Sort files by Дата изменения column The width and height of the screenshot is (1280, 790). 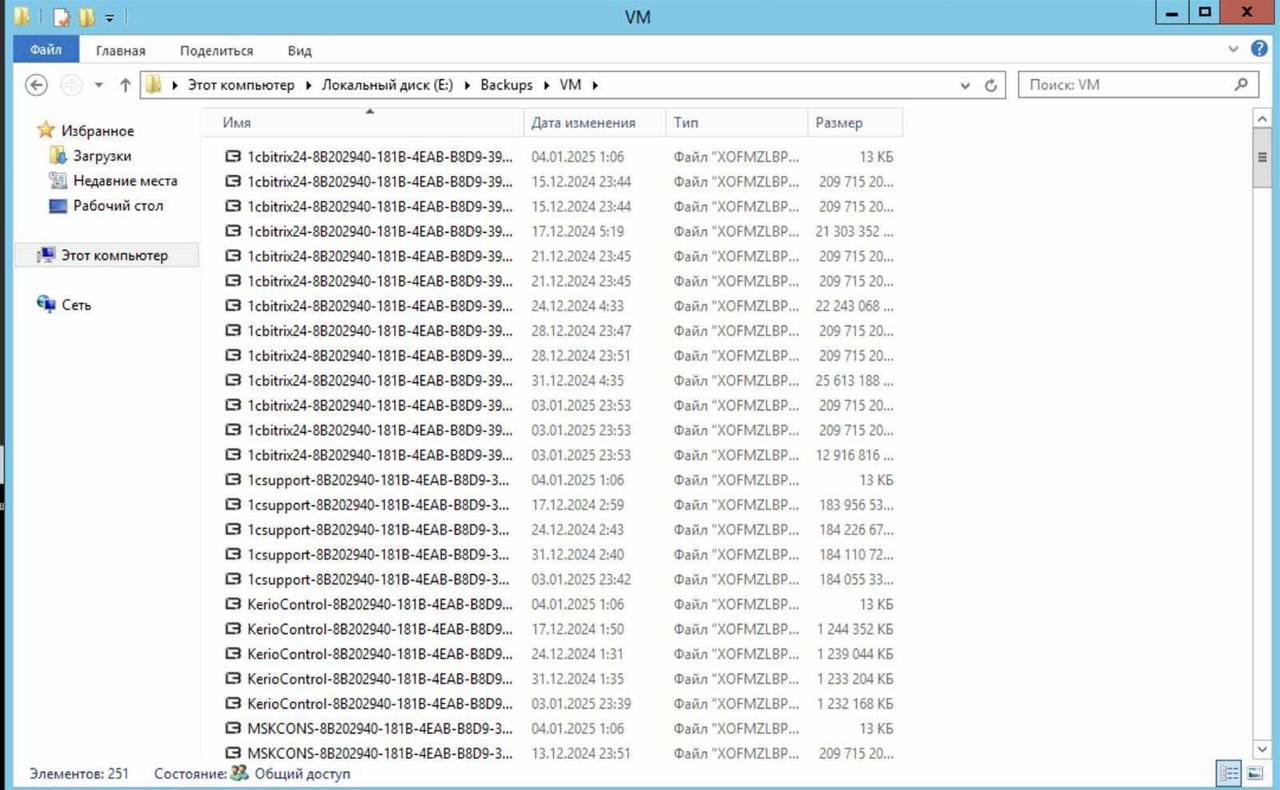click(x=583, y=122)
